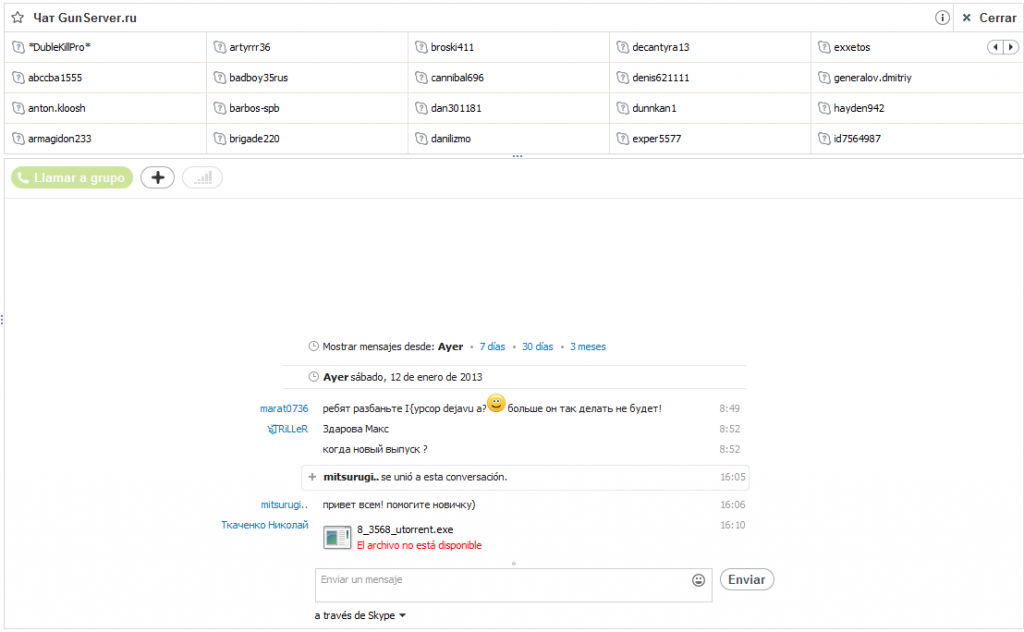Screen dimensions: 1024x632
Task: Click the Enviar un mensaje text field
Action: 500,585
